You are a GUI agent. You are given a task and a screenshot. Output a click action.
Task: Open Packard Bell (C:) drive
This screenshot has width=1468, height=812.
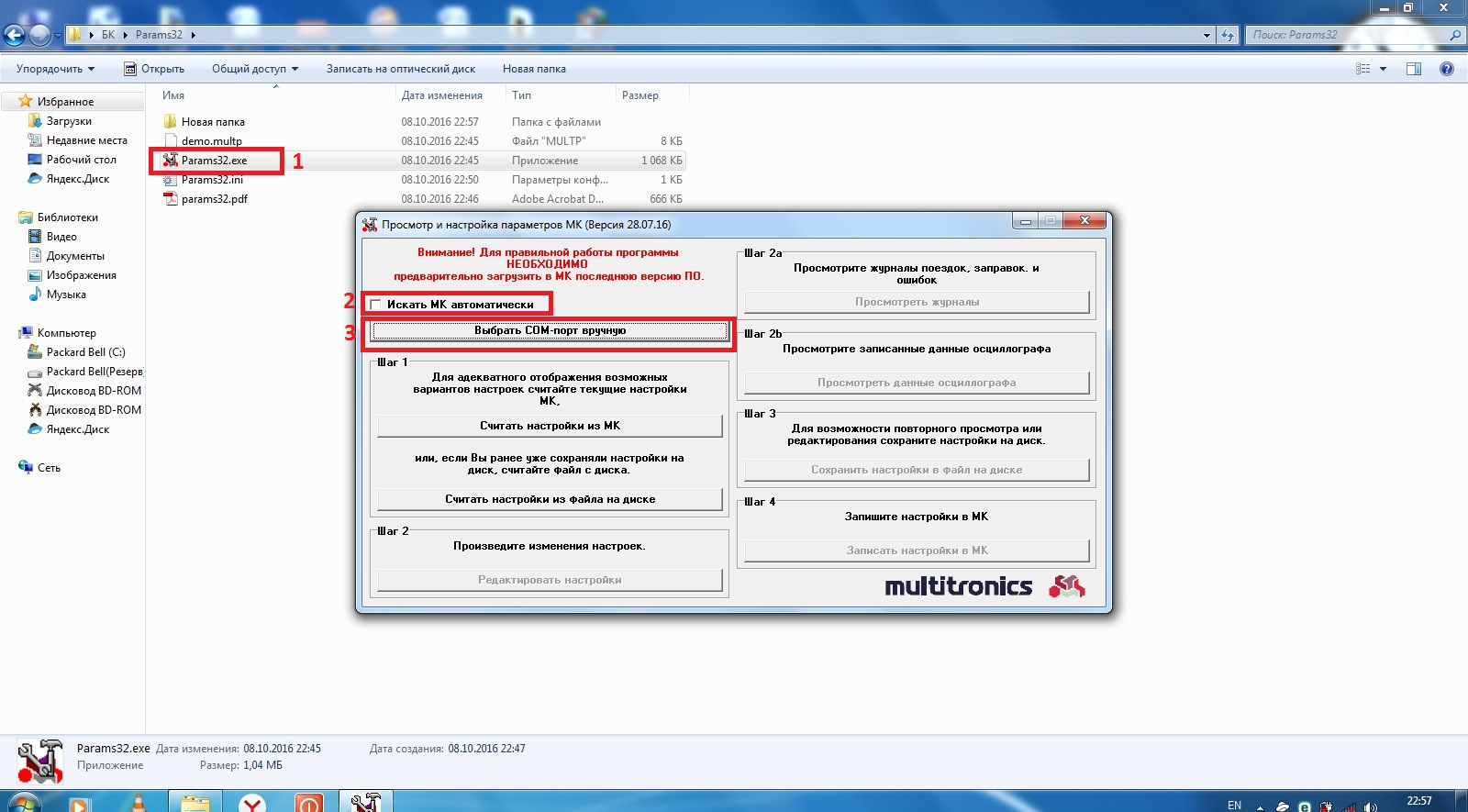pyautogui.click(x=85, y=352)
